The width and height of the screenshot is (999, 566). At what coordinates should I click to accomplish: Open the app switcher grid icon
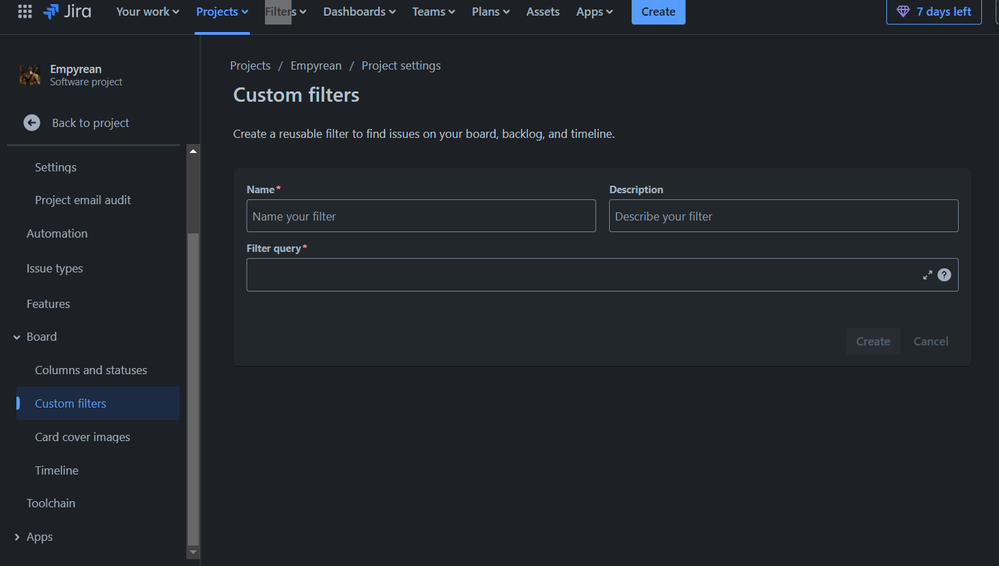pyautogui.click(x=25, y=11)
